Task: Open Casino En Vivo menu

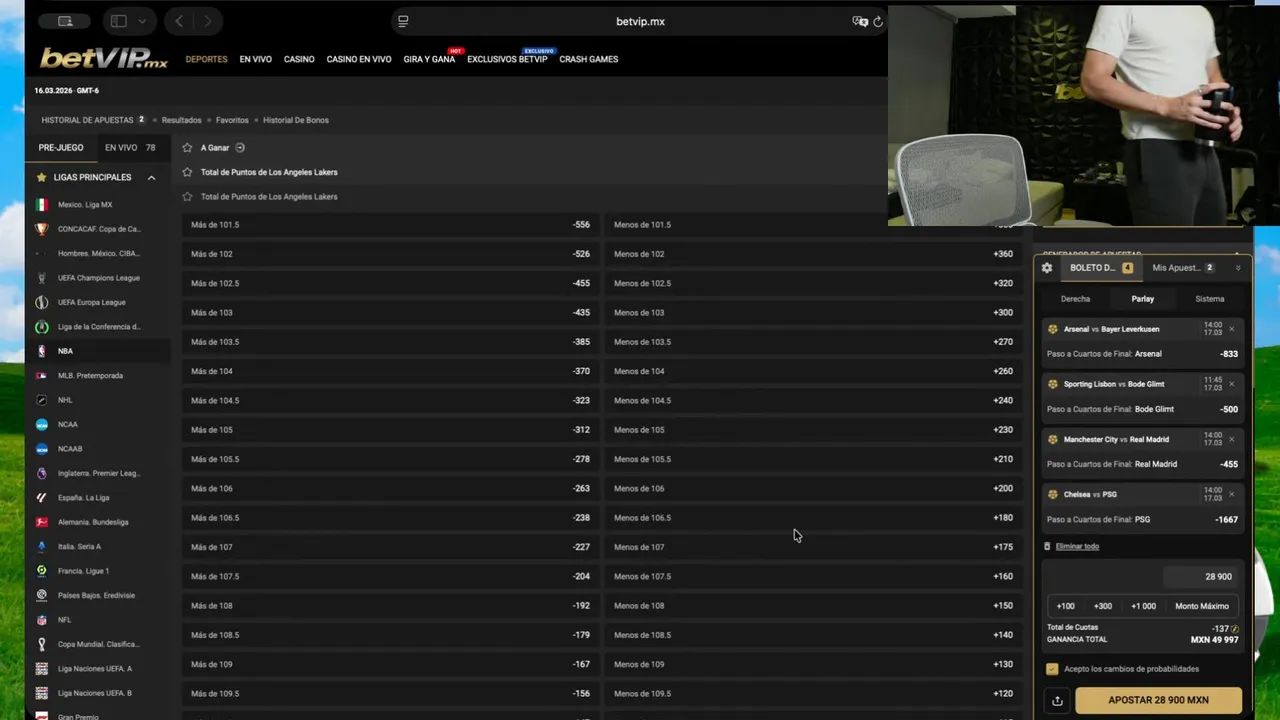Action: [x=359, y=59]
